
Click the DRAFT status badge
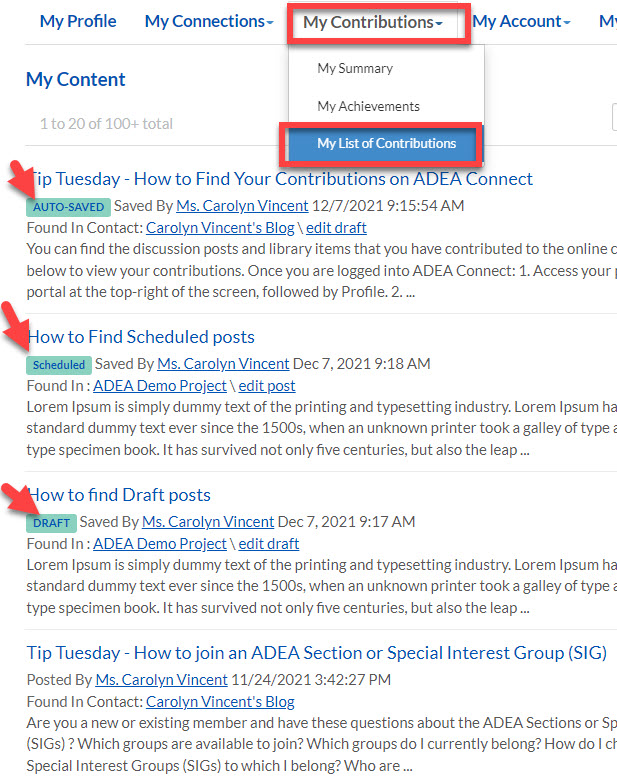pyautogui.click(x=52, y=523)
